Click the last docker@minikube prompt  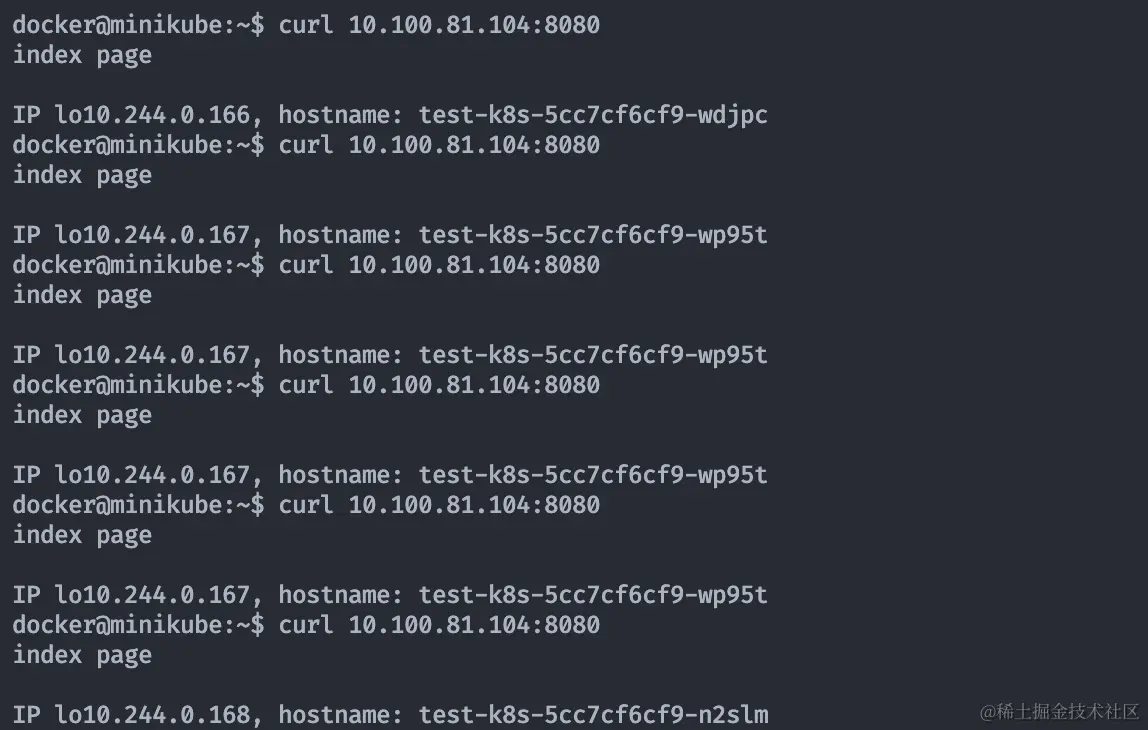pos(138,625)
